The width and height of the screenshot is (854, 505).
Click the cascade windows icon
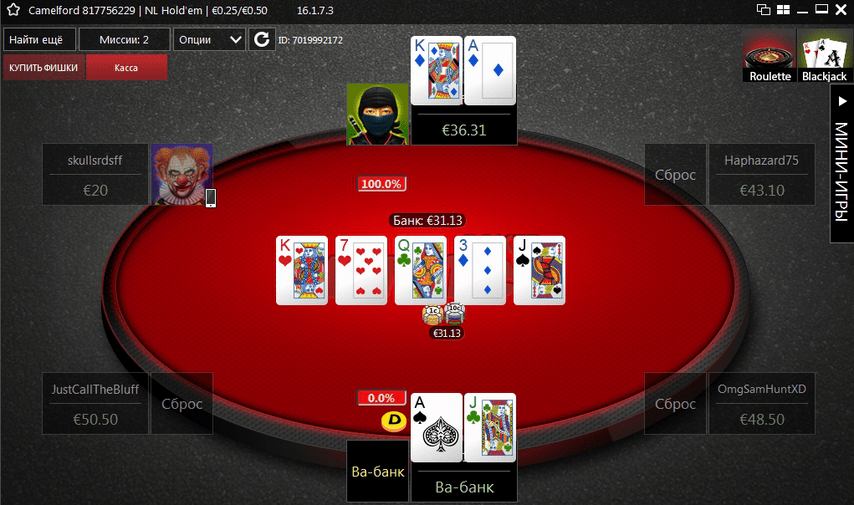pyautogui.click(x=764, y=10)
